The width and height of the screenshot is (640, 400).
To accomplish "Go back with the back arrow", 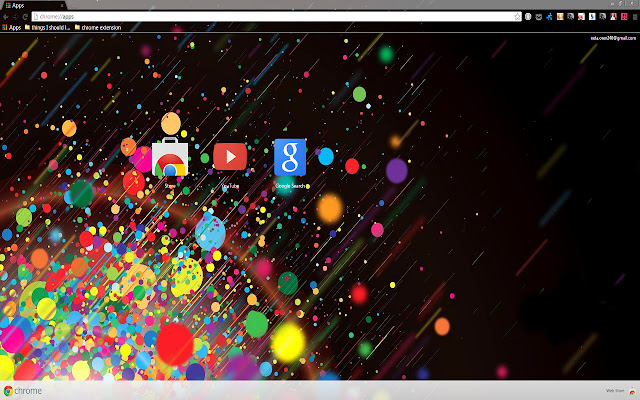I will tap(6, 17).
